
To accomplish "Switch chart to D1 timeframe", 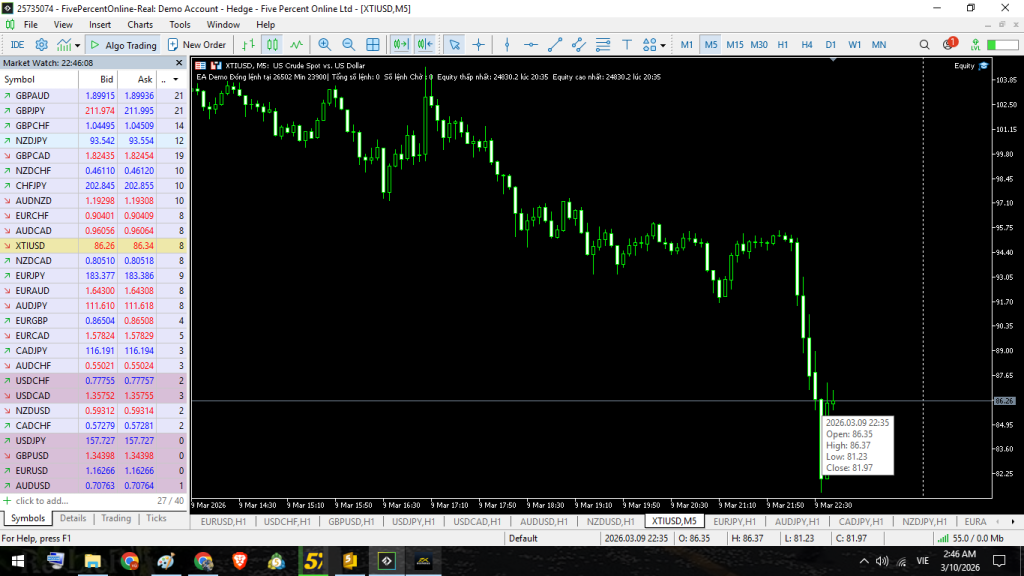I will pyautogui.click(x=830, y=44).
